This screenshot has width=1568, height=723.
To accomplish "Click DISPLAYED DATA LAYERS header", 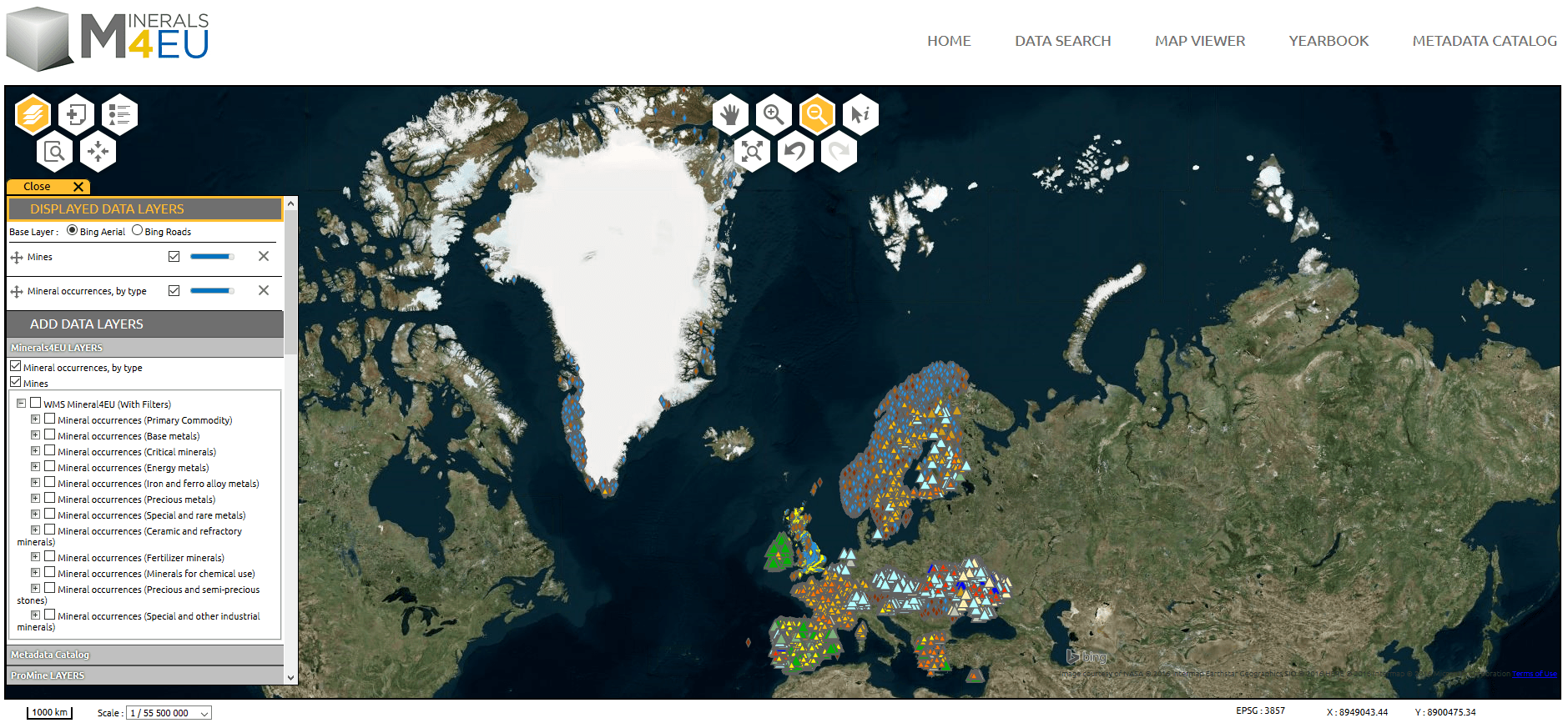I will [x=145, y=208].
